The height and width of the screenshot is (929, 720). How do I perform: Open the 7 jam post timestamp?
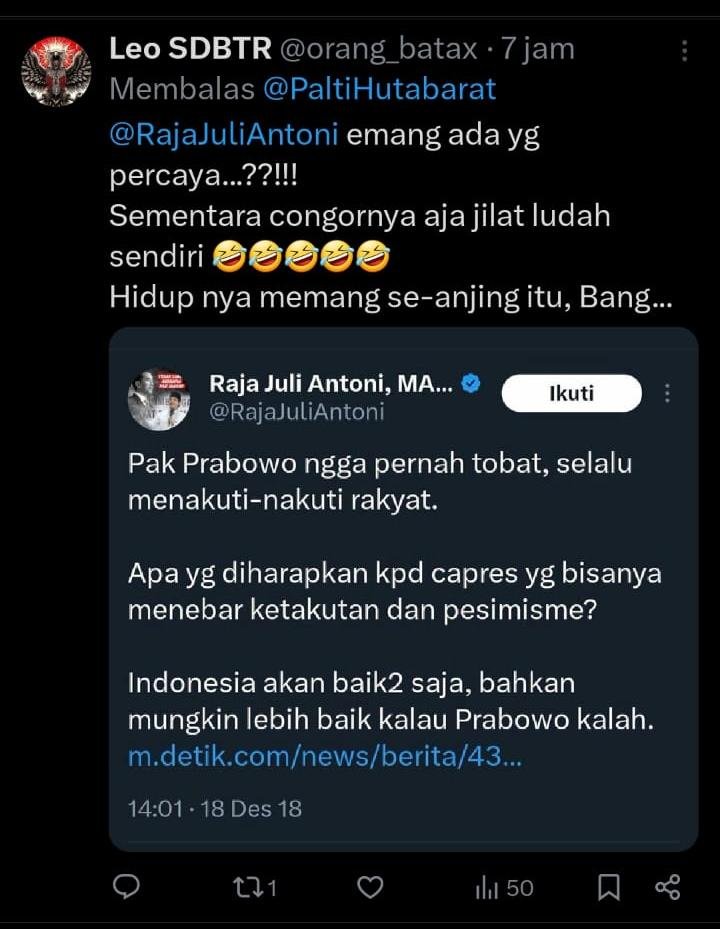tap(538, 49)
